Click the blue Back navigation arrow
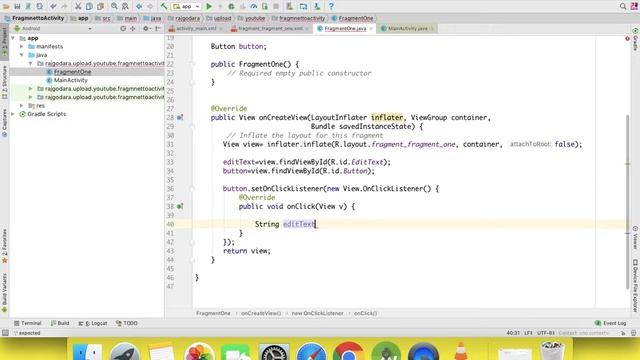 pyautogui.click(x=139, y=6)
